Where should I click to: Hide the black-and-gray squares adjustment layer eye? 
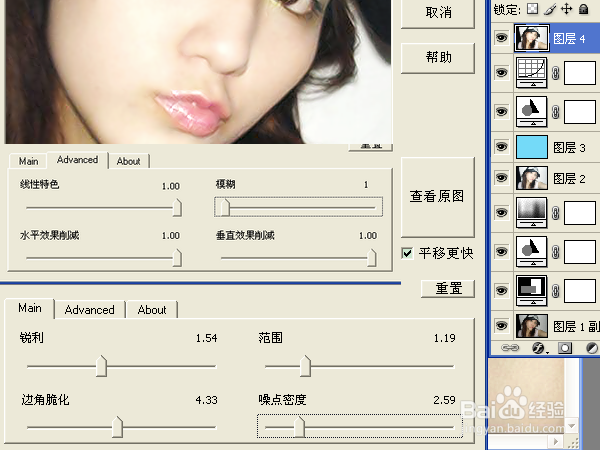(502, 290)
